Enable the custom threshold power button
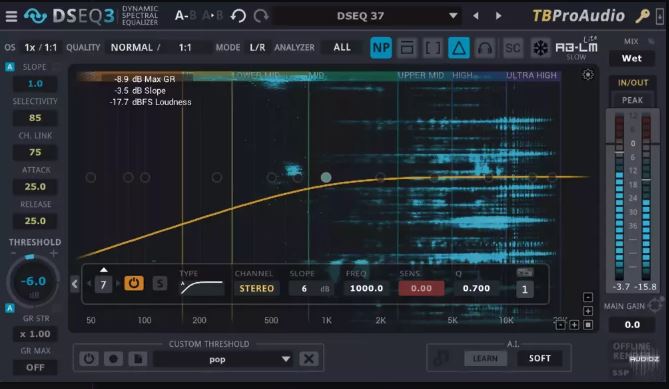 pos(89,359)
